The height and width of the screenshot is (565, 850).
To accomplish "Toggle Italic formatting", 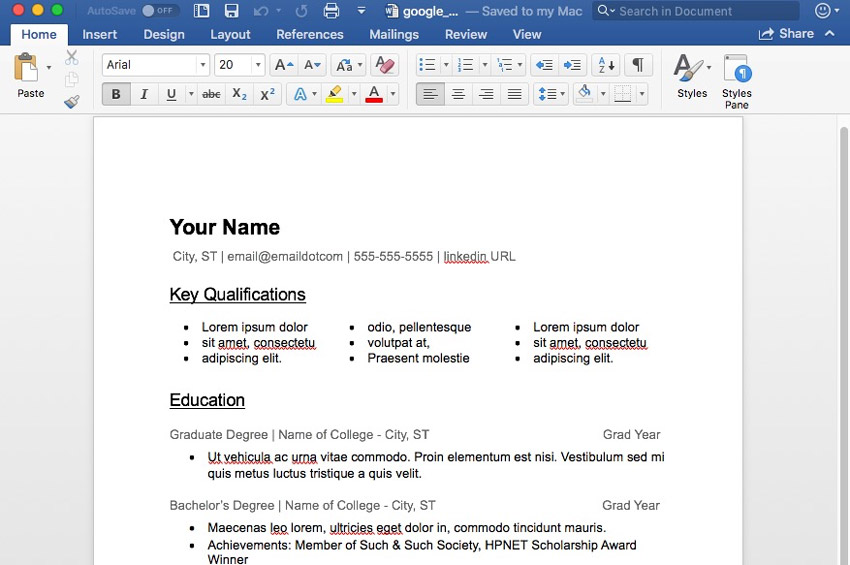I will pyautogui.click(x=144, y=94).
